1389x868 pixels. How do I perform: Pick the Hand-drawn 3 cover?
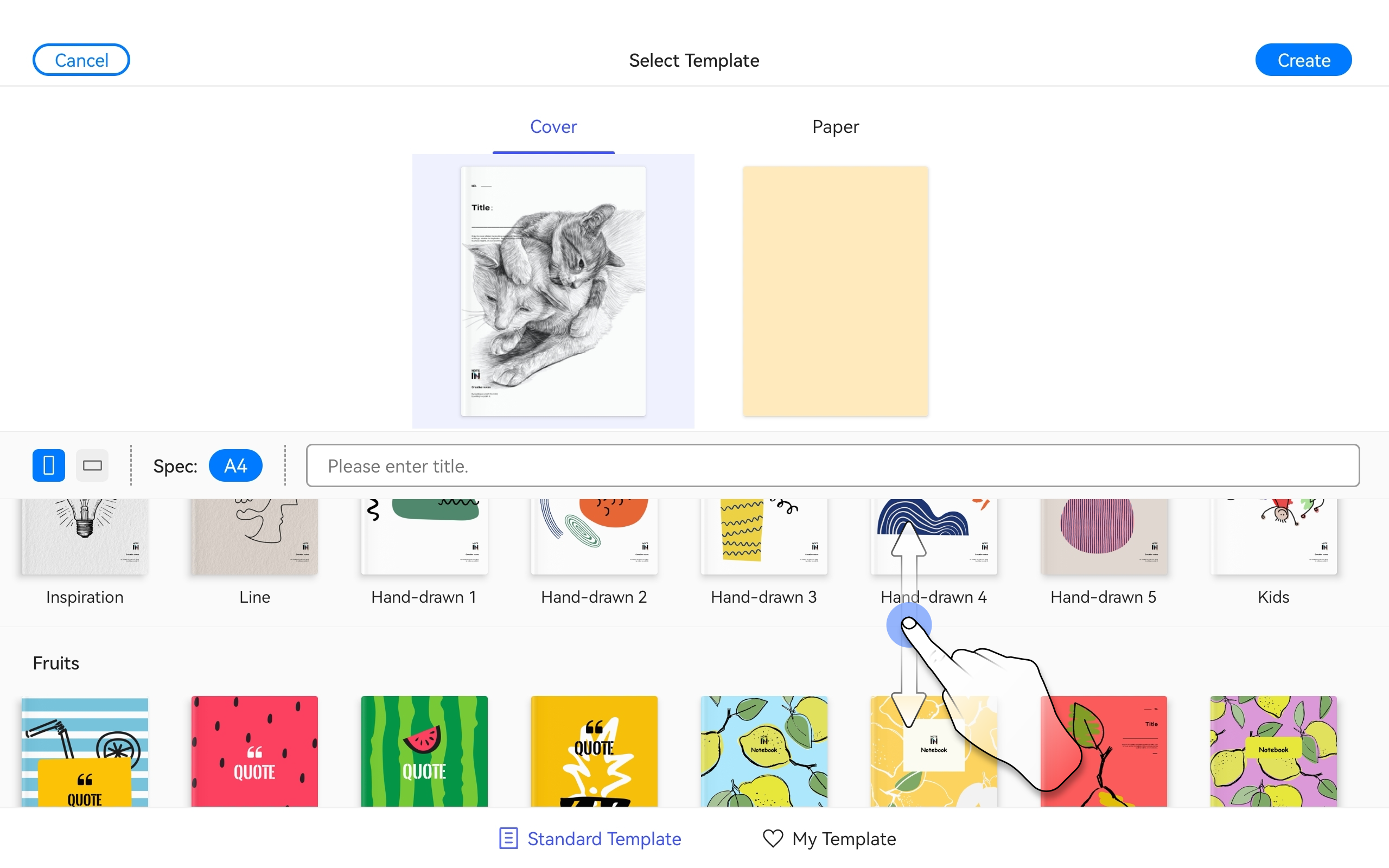tap(764, 536)
